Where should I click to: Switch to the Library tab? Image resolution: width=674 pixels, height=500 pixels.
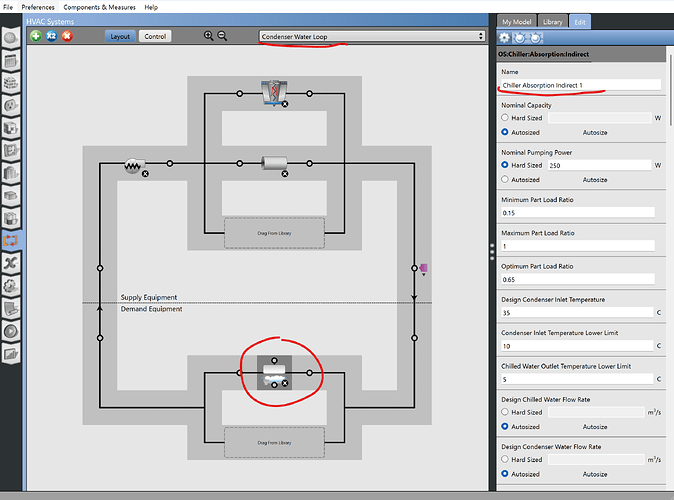[552, 21]
